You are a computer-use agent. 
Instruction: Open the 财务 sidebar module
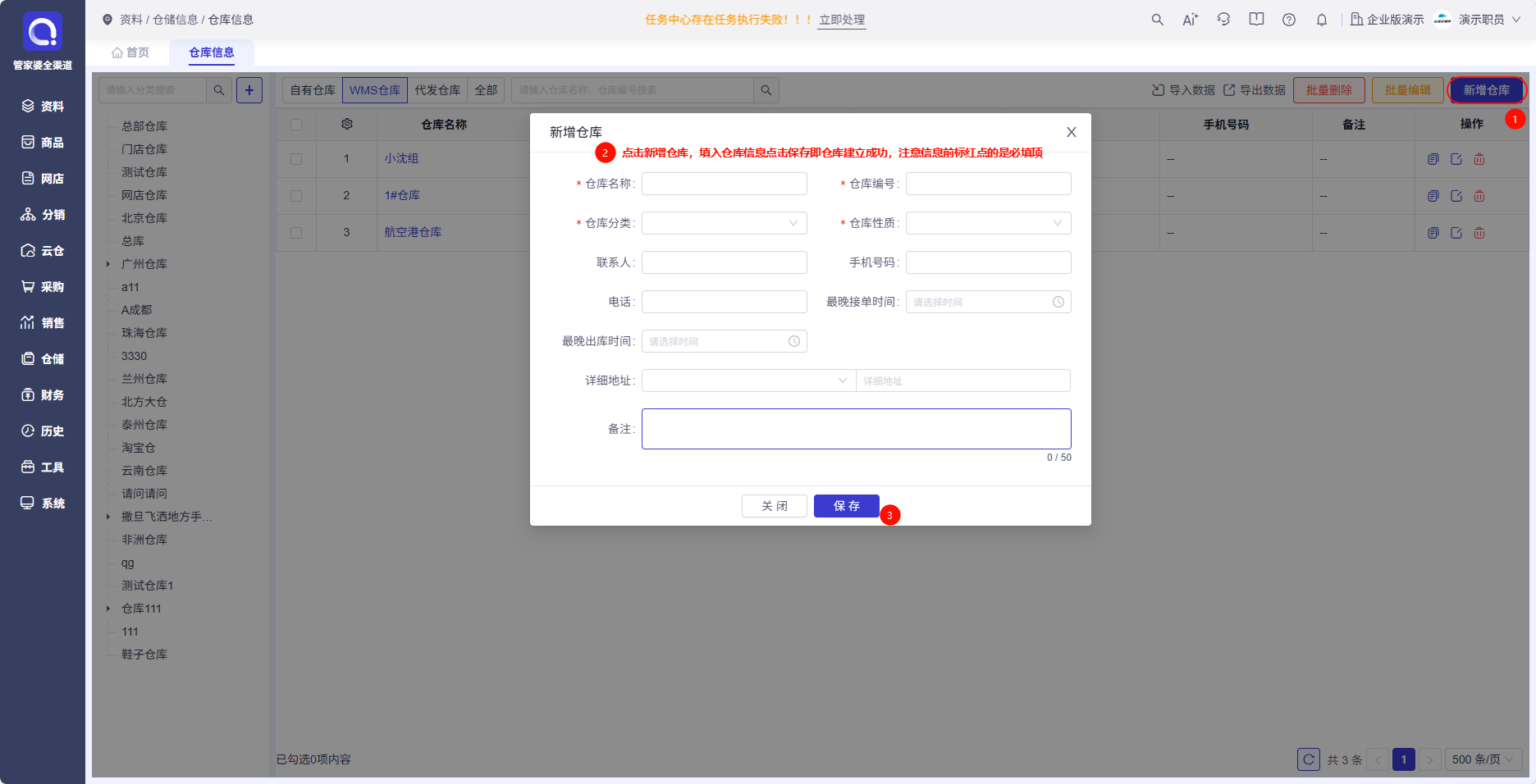pyautogui.click(x=43, y=394)
